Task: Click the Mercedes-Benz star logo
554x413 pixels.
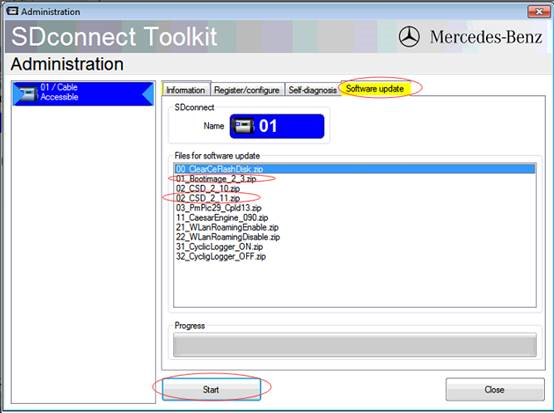Action: (x=409, y=37)
